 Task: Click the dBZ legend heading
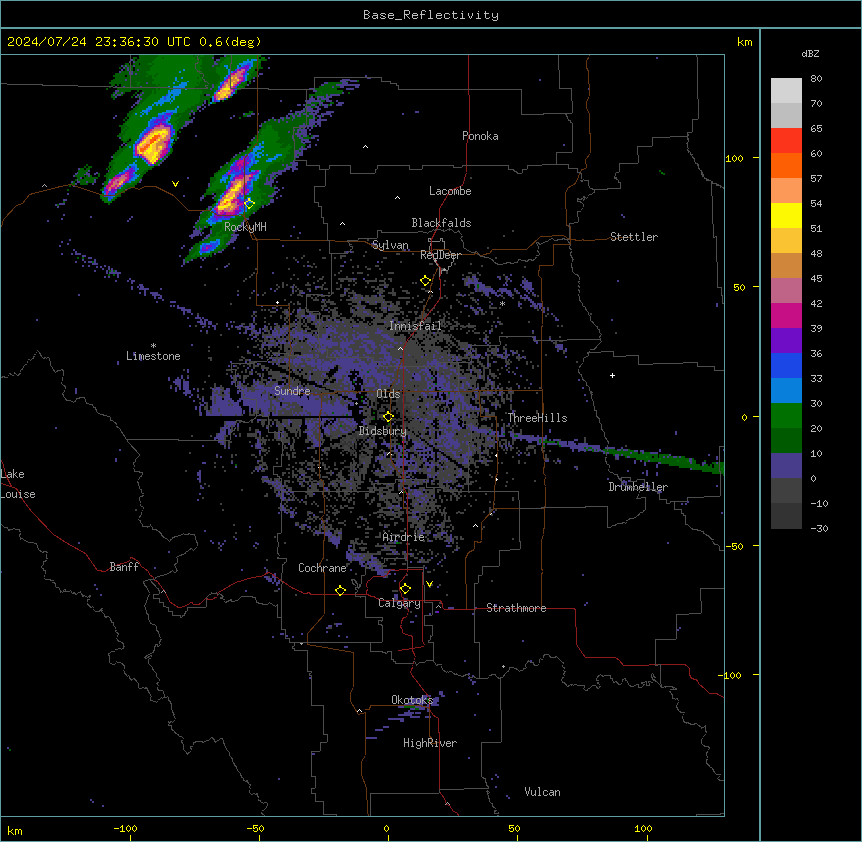[x=810, y=53]
